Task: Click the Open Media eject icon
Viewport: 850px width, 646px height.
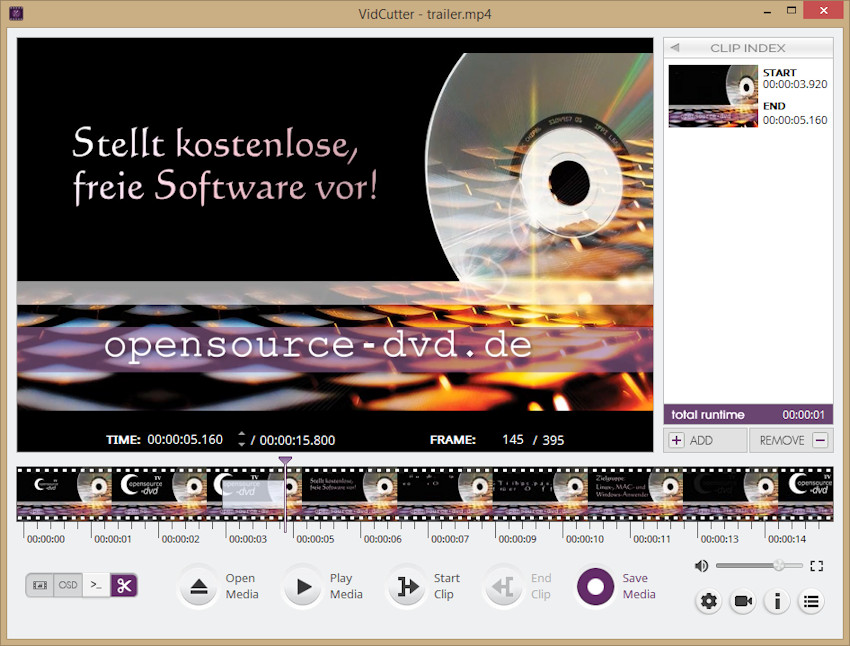Action: 199,587
